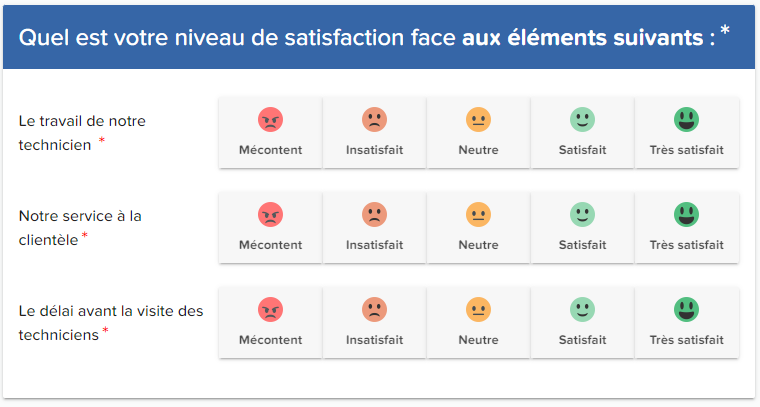Click the blue satisfaction question header
The width and height of the screenshot is (760, 407).
tap(378, 39)
